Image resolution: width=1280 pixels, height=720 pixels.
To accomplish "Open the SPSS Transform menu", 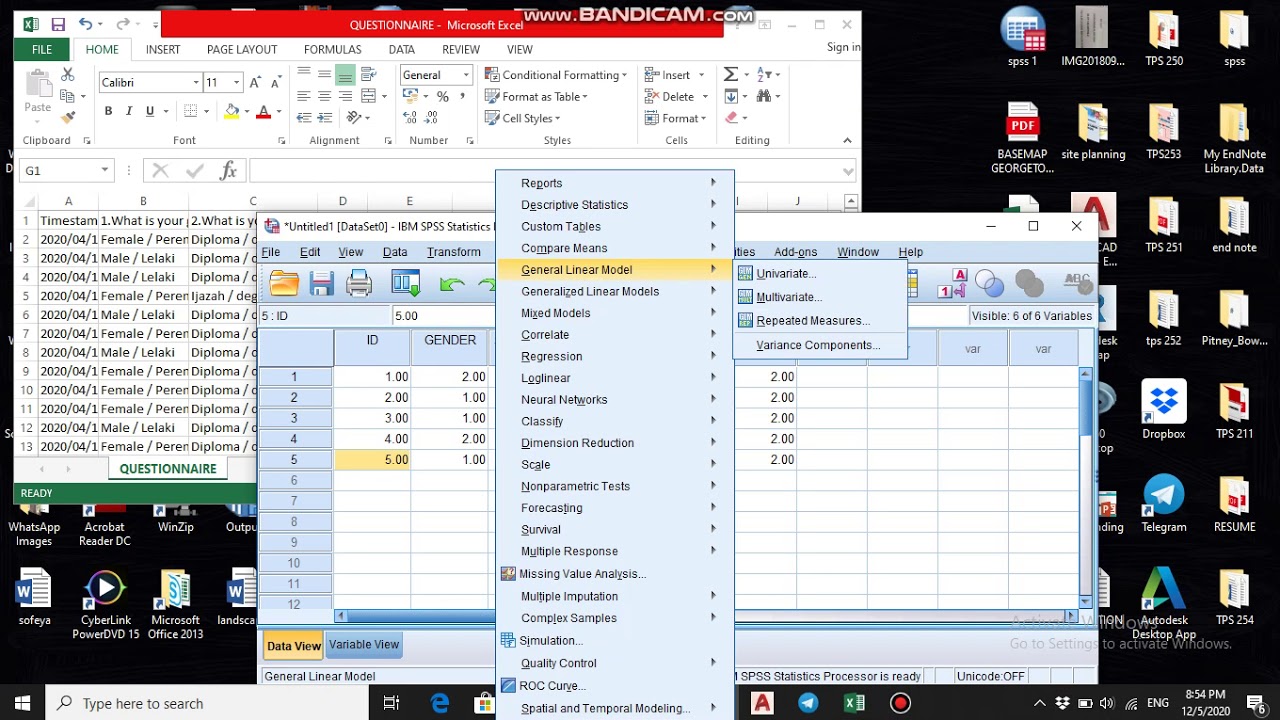I will pos(454,252).
